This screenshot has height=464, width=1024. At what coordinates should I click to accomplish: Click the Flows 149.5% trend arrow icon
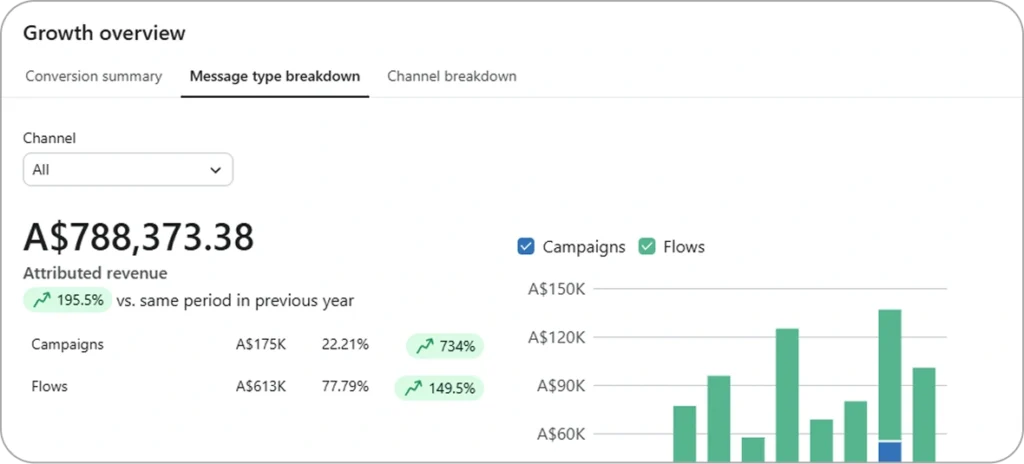pos(413,387)
